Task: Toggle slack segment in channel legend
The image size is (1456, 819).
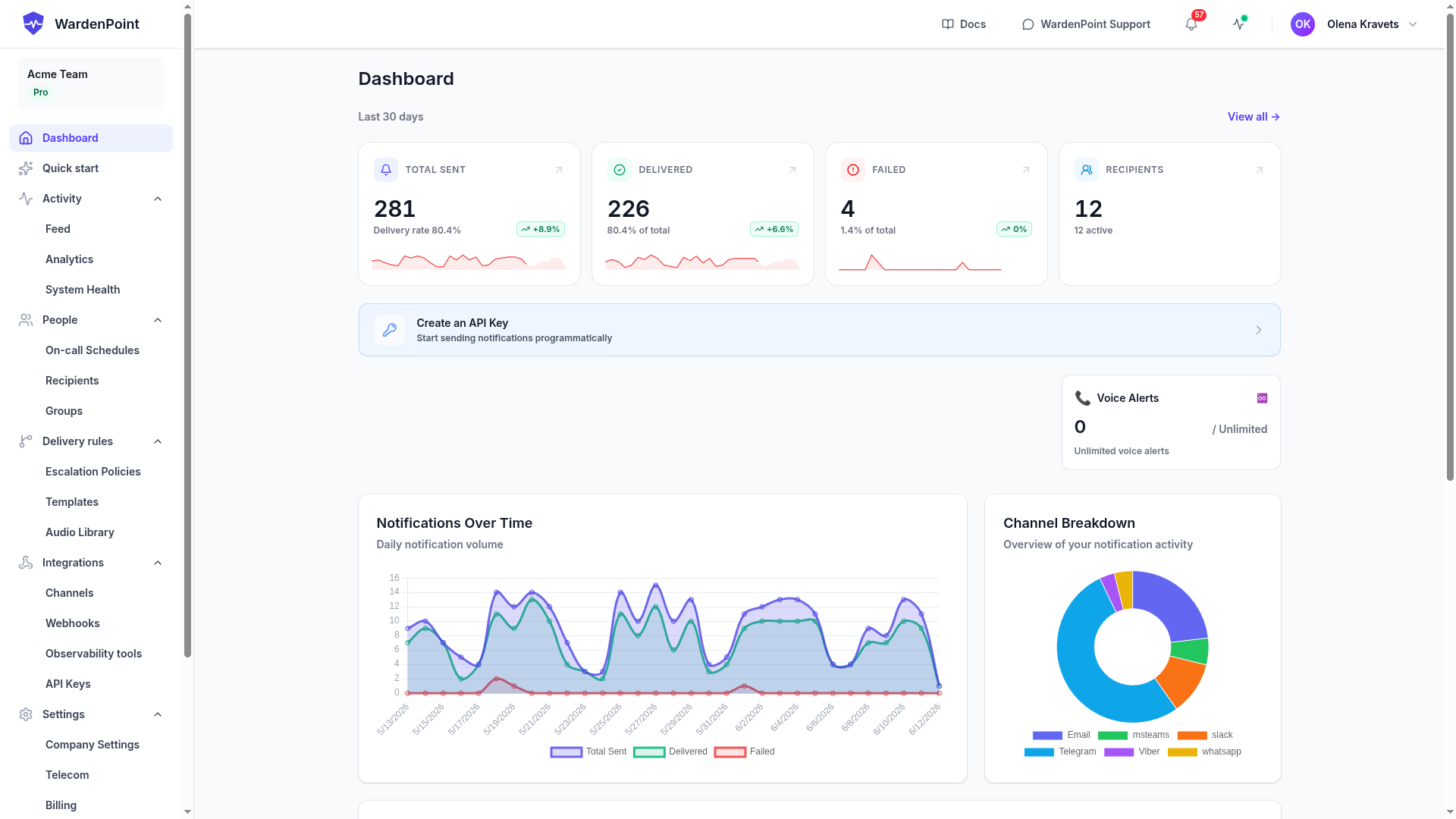Action: coord(1204,735)
